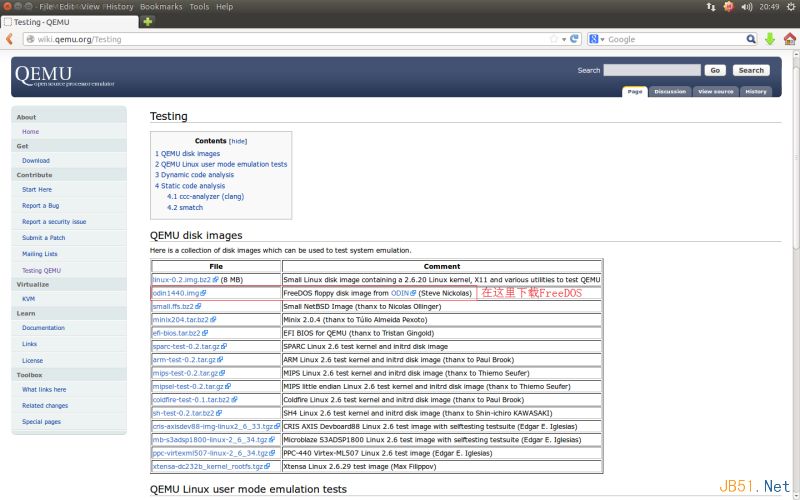This screenshot has height=500, width=800.
Task: Open KVM sidebar link
Action: 29,299
